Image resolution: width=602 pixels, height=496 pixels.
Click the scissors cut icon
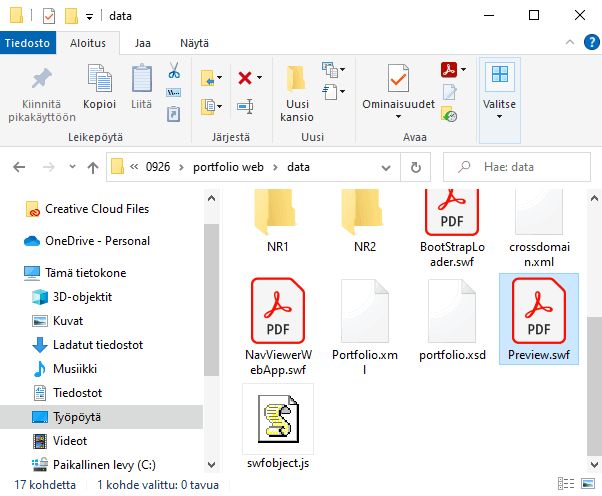click(x=174, y=71)
